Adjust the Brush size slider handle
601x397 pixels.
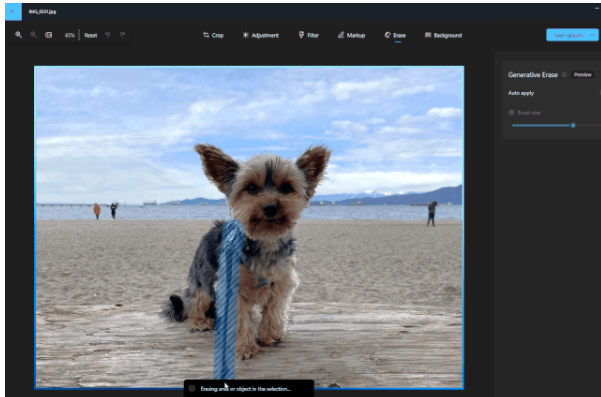573,125
